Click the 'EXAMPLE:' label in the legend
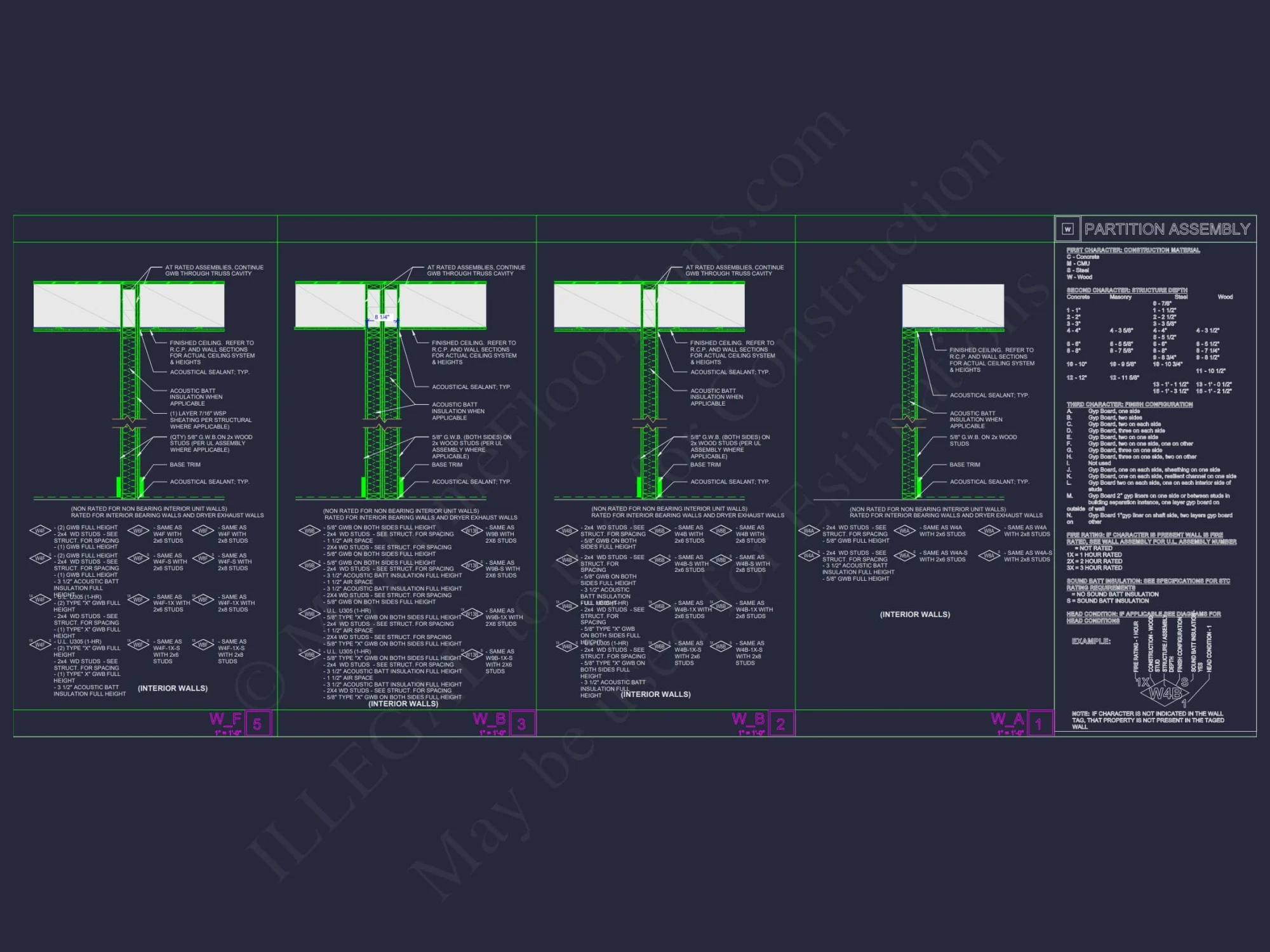Viewport: 1270px width, 952px height. click(1091, 641)
